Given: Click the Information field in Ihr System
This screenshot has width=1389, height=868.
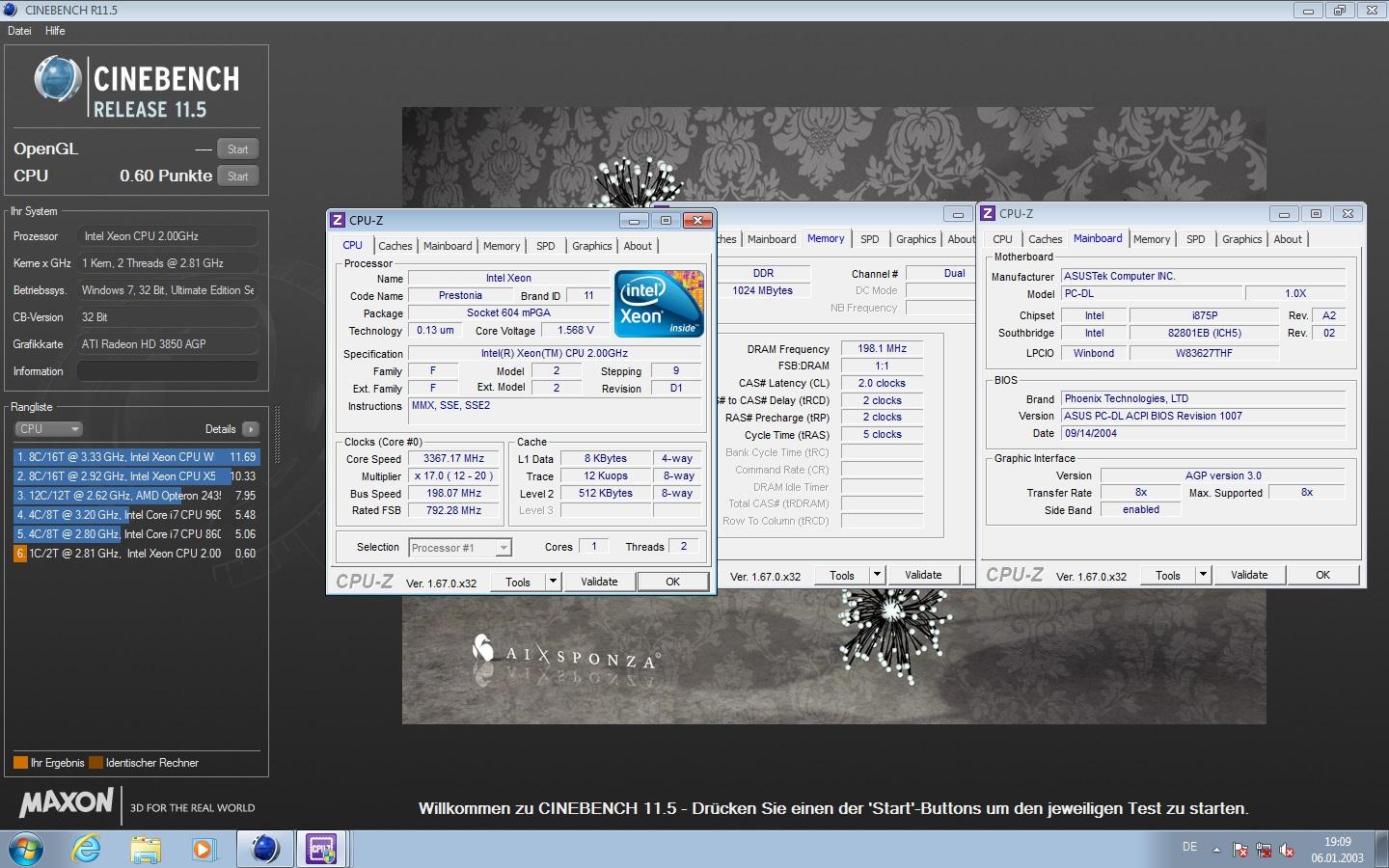Looking at the screenshot, I should pos(167,371).
